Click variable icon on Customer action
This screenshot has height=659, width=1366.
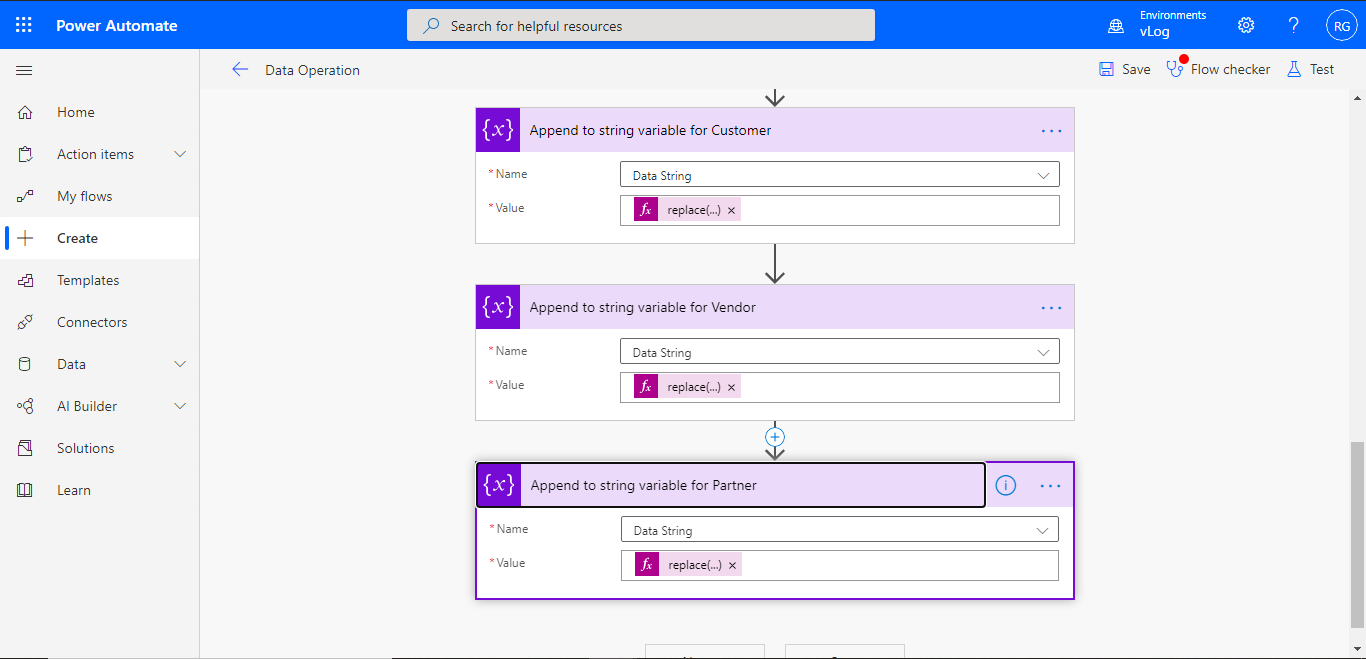[498, 130]
